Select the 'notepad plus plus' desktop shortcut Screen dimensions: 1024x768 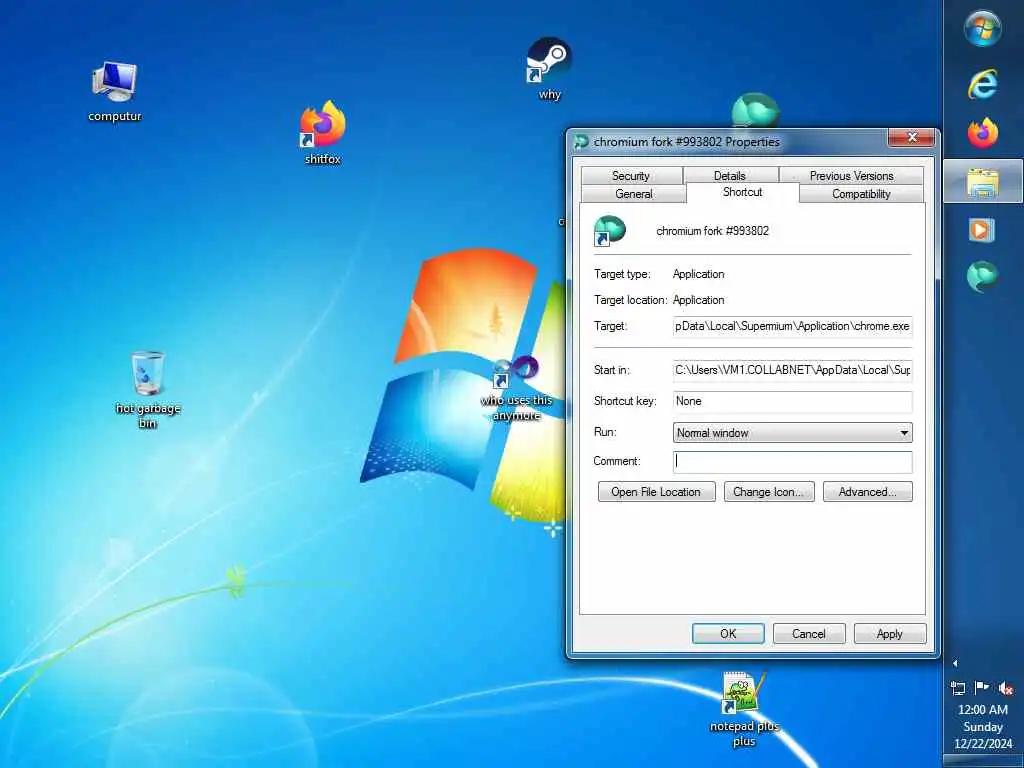click(744, 709)
